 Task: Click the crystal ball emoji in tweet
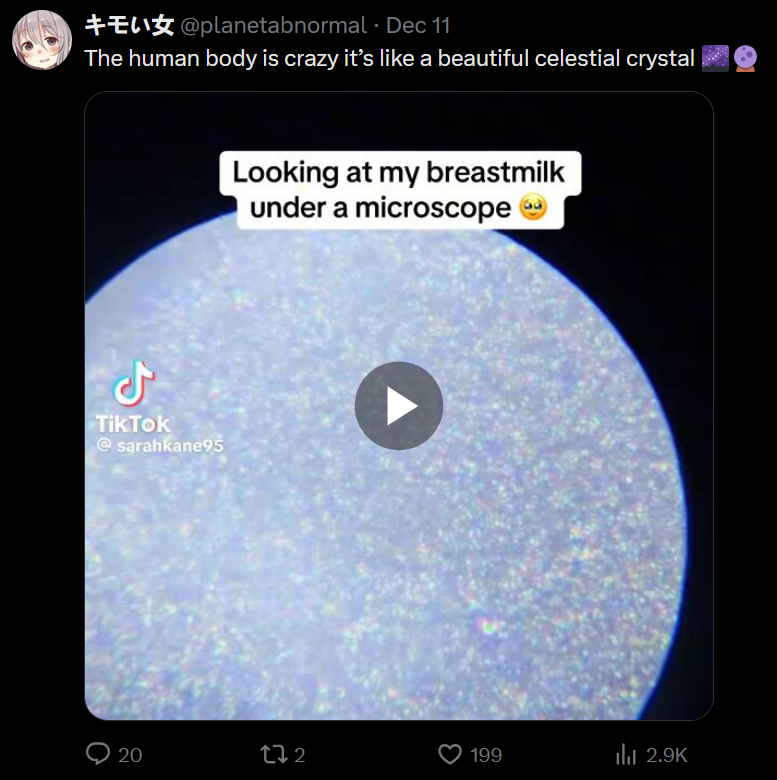coord(745,58)
